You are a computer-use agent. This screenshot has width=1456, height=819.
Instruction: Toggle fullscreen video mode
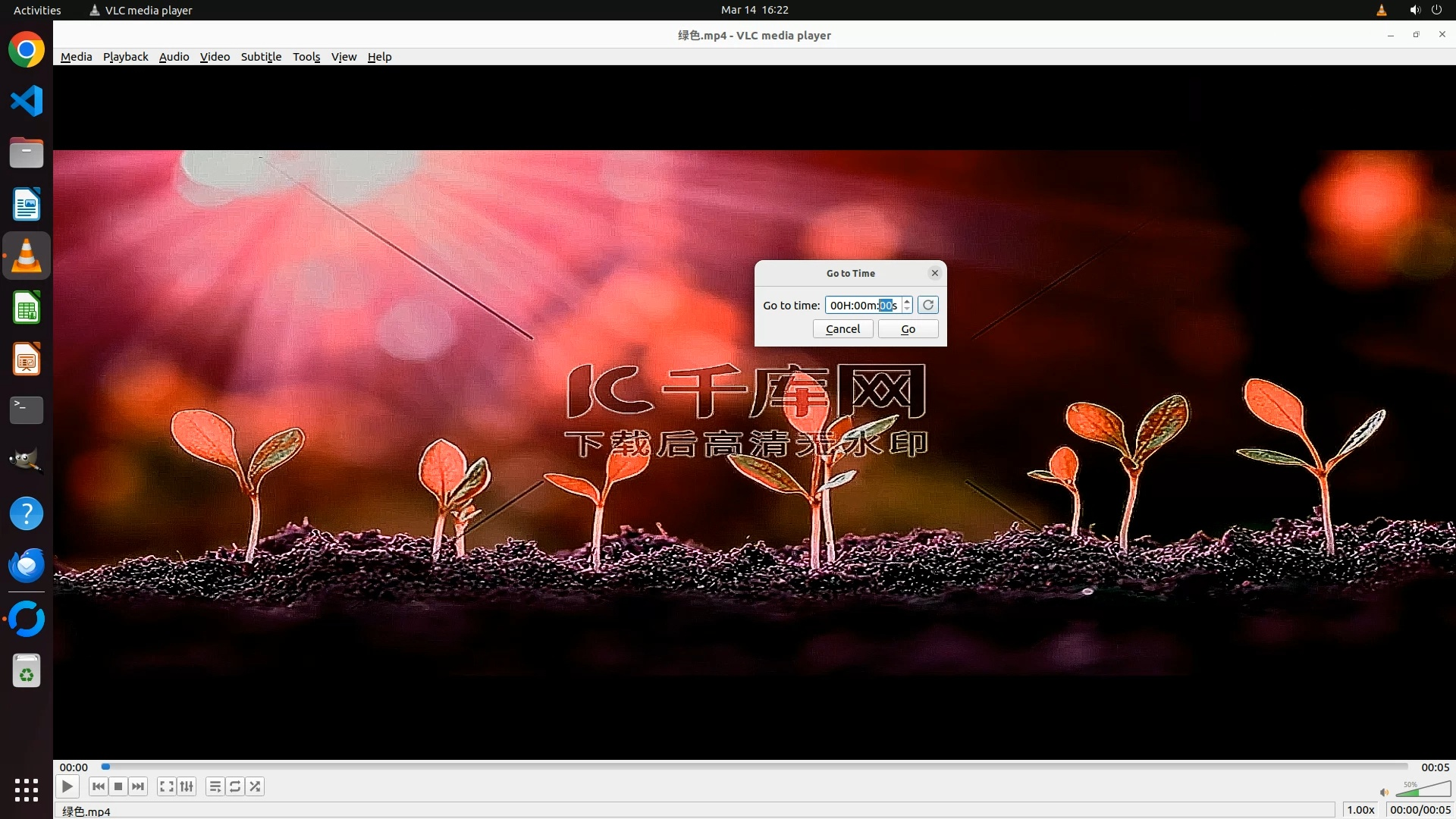[166, 786]
